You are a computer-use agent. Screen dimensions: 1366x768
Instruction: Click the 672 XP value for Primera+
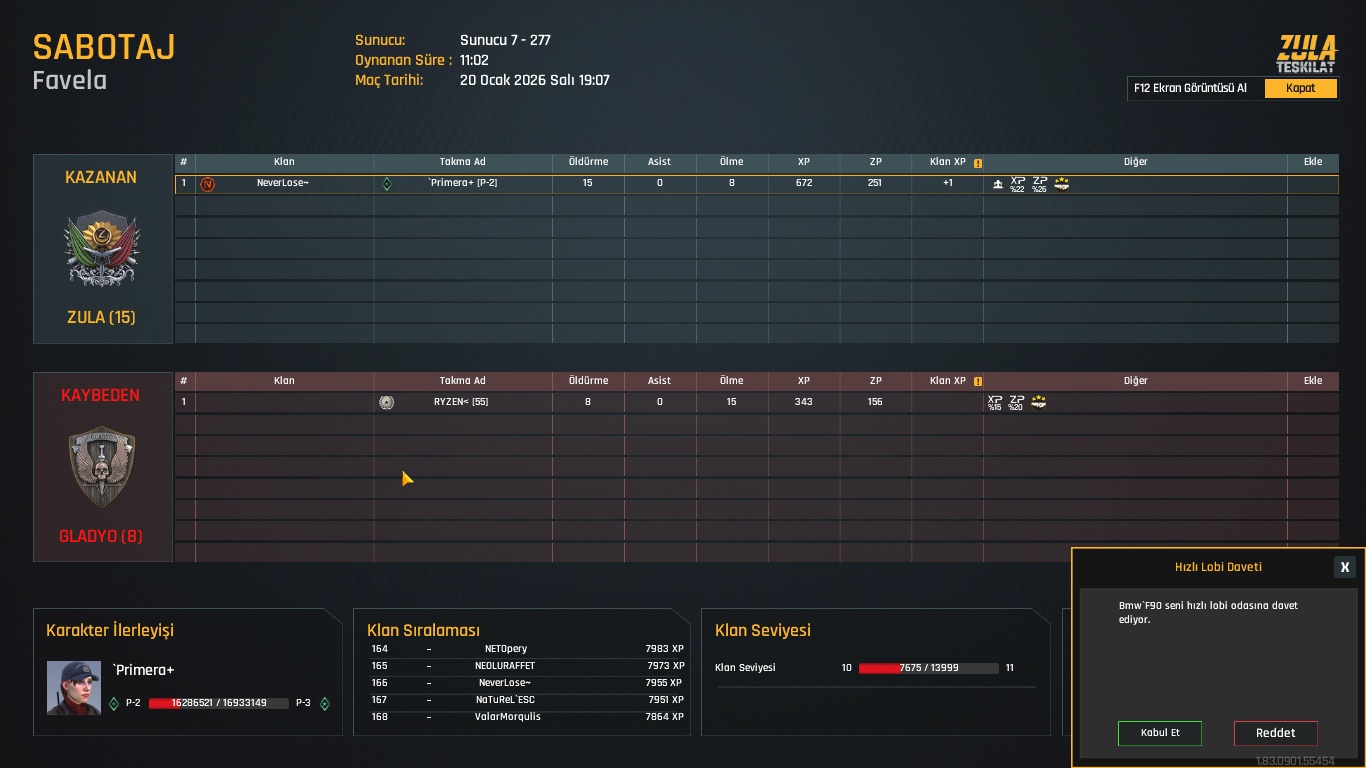coord(804,184)
